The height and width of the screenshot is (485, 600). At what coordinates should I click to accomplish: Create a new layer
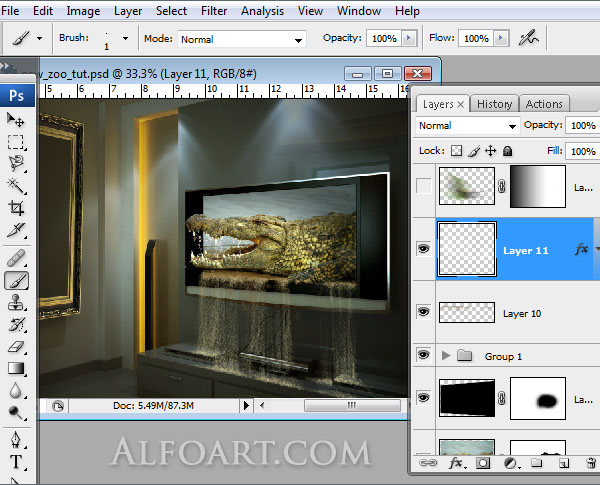(x=563, y=463)
